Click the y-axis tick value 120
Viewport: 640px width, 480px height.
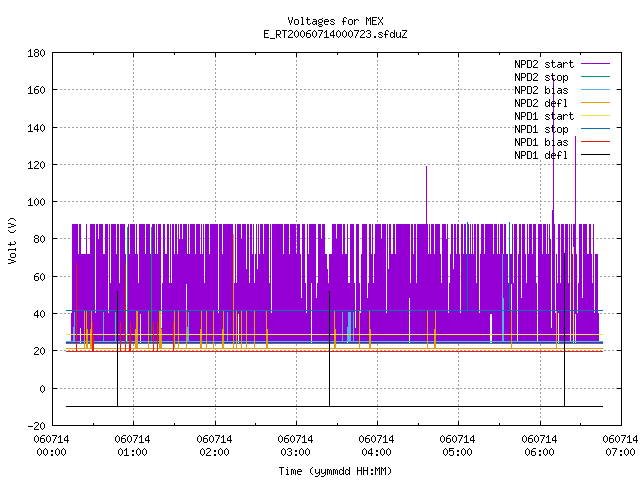[x=36, y=165]
